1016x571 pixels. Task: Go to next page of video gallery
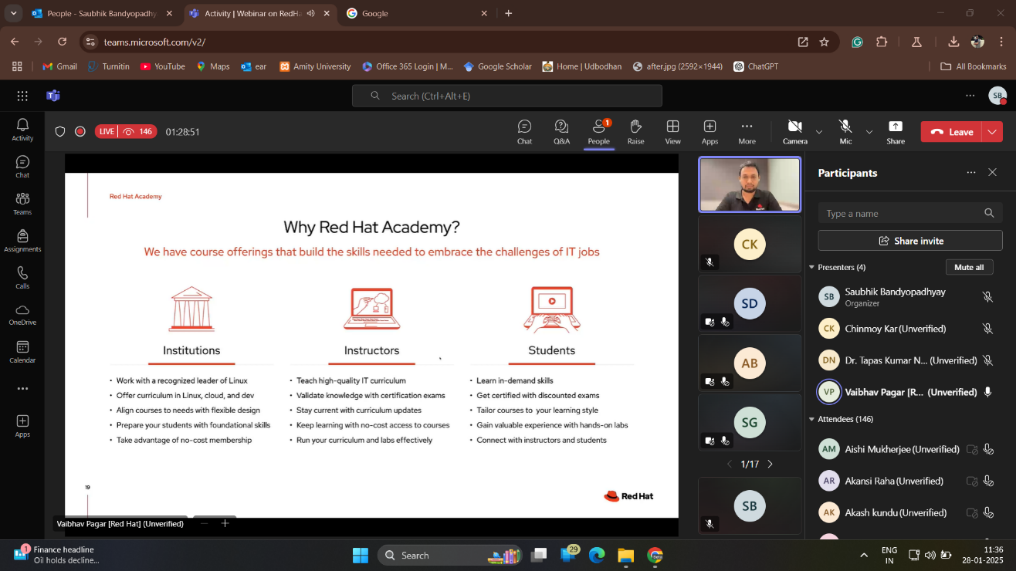tap(770, 464)
